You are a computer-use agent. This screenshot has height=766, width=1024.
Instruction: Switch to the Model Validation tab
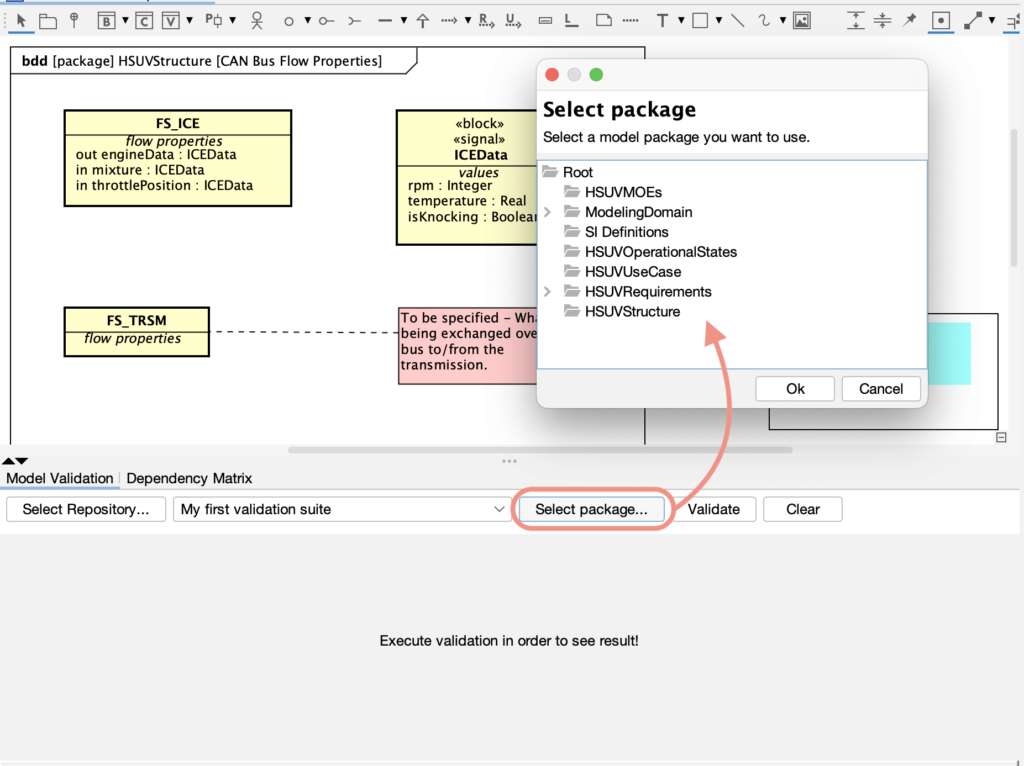60,478
